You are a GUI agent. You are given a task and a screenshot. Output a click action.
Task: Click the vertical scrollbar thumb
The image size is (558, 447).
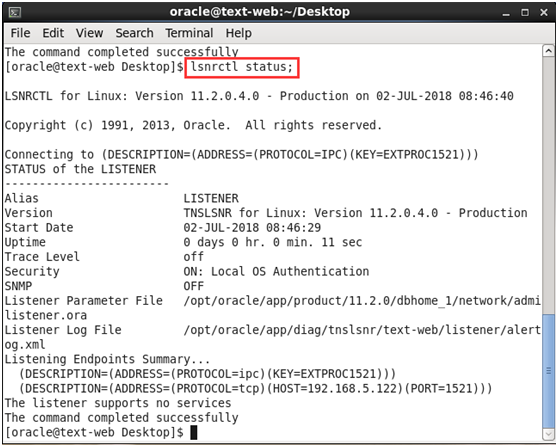(x=548, y=371)
